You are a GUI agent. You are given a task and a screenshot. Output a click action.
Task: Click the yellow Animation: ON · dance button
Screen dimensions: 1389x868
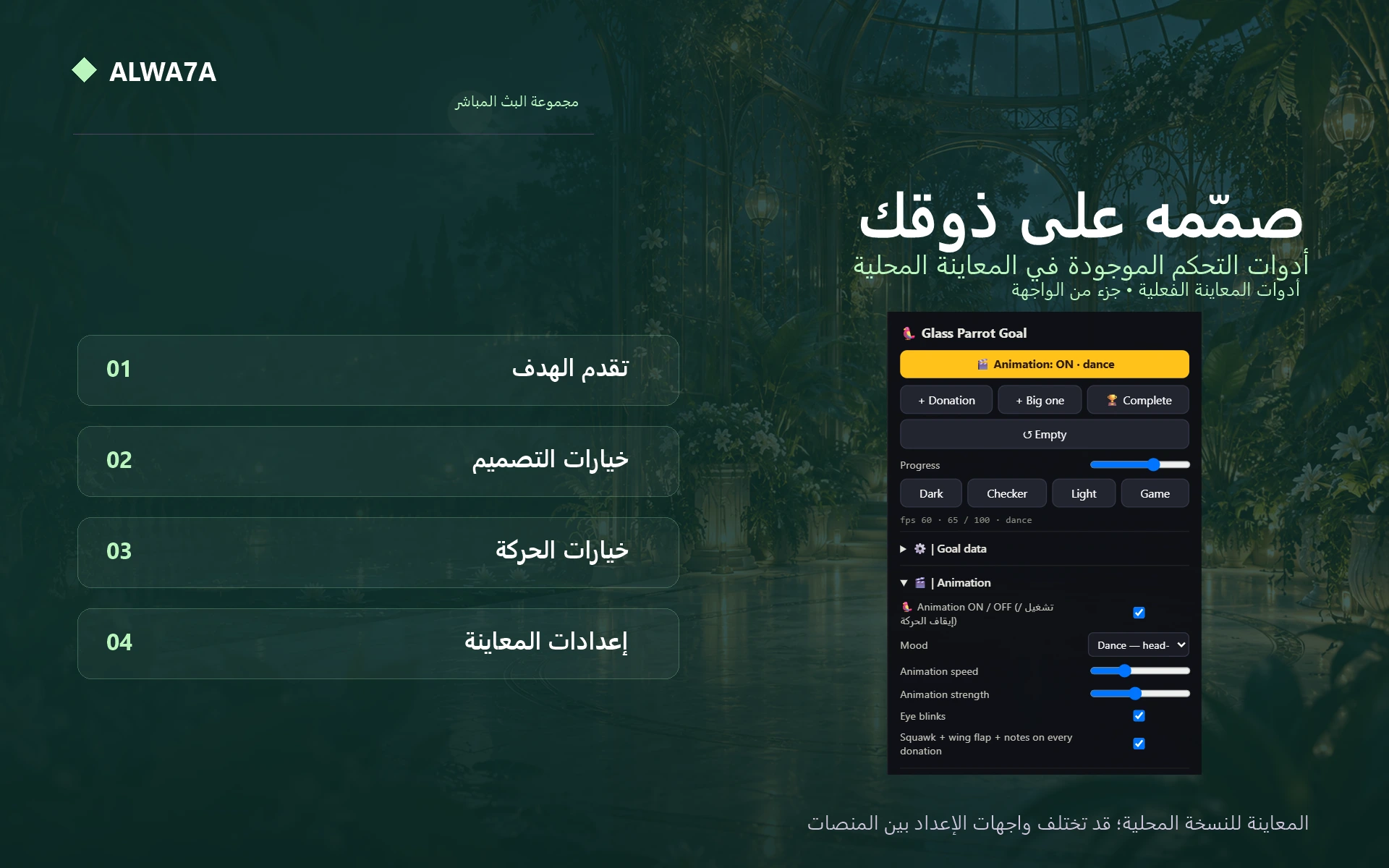(x=1045, y=365)
